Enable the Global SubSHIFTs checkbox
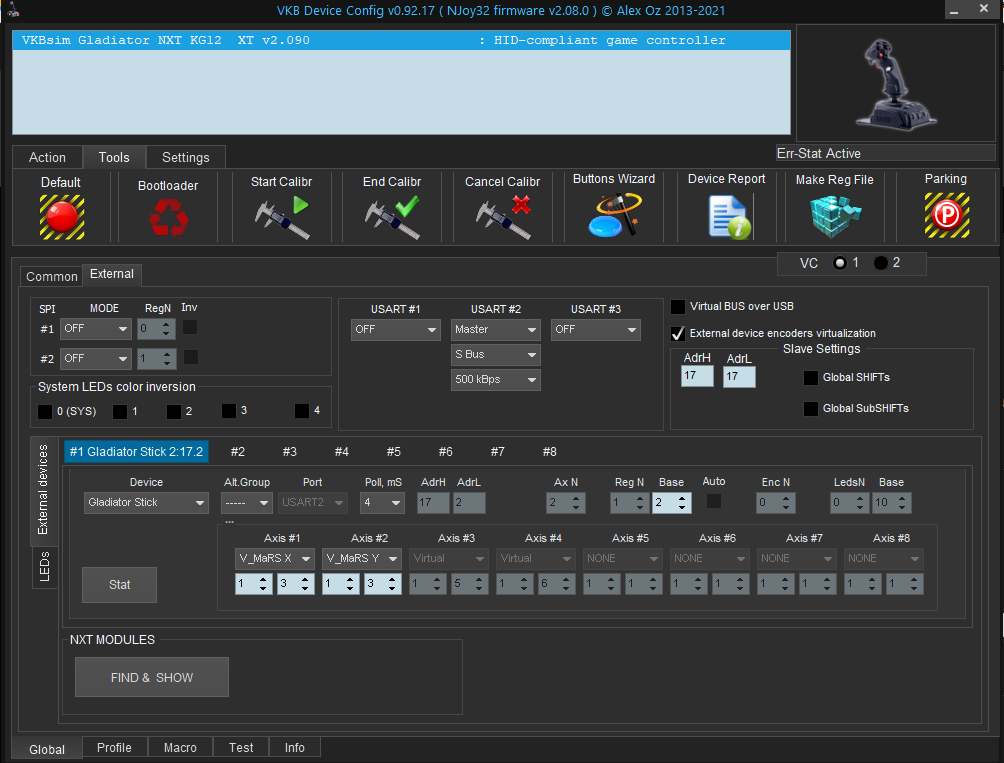The image size is (1004, 763). click(811, 408)
